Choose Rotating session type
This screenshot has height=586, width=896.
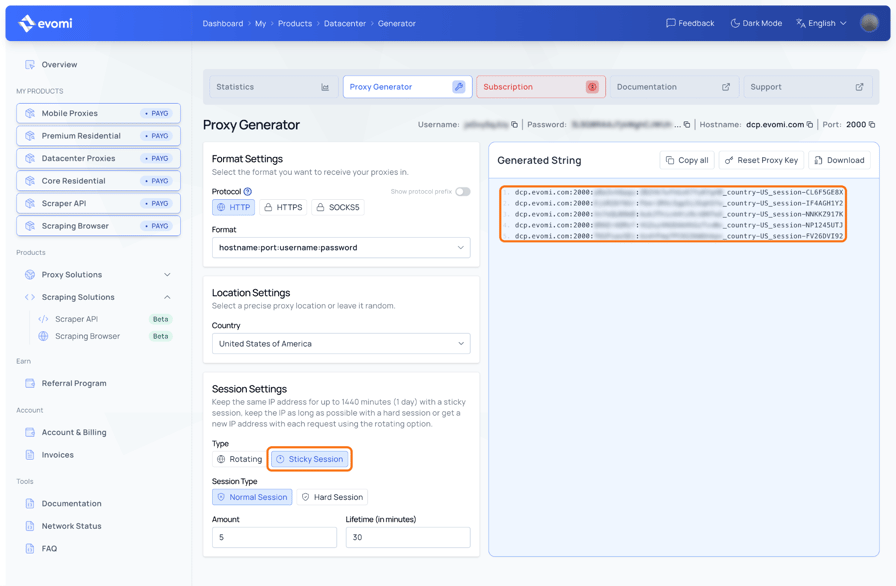pos(239,459)
